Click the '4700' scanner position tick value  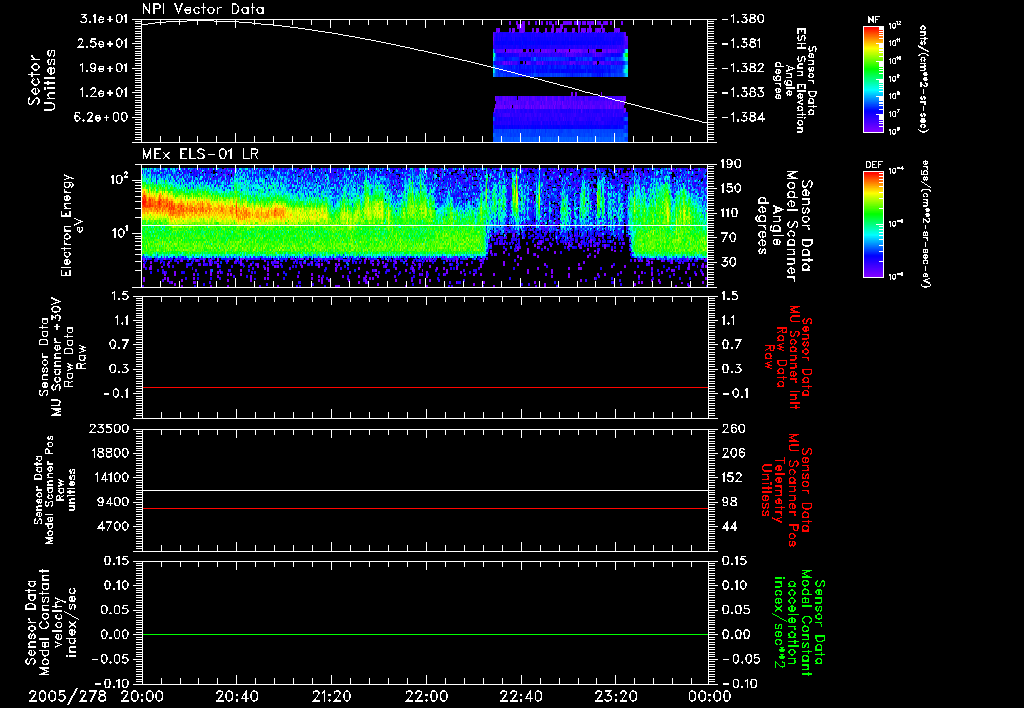[x=112, y=526]
